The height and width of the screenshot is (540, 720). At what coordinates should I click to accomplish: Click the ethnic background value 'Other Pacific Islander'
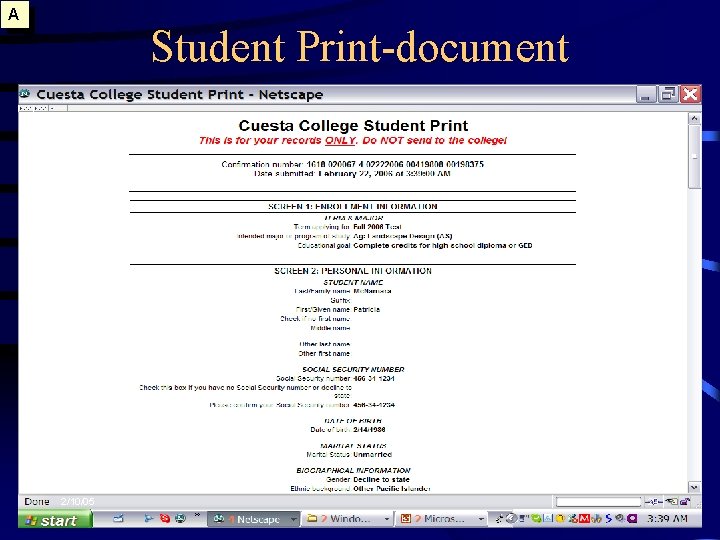pos(392,489)
